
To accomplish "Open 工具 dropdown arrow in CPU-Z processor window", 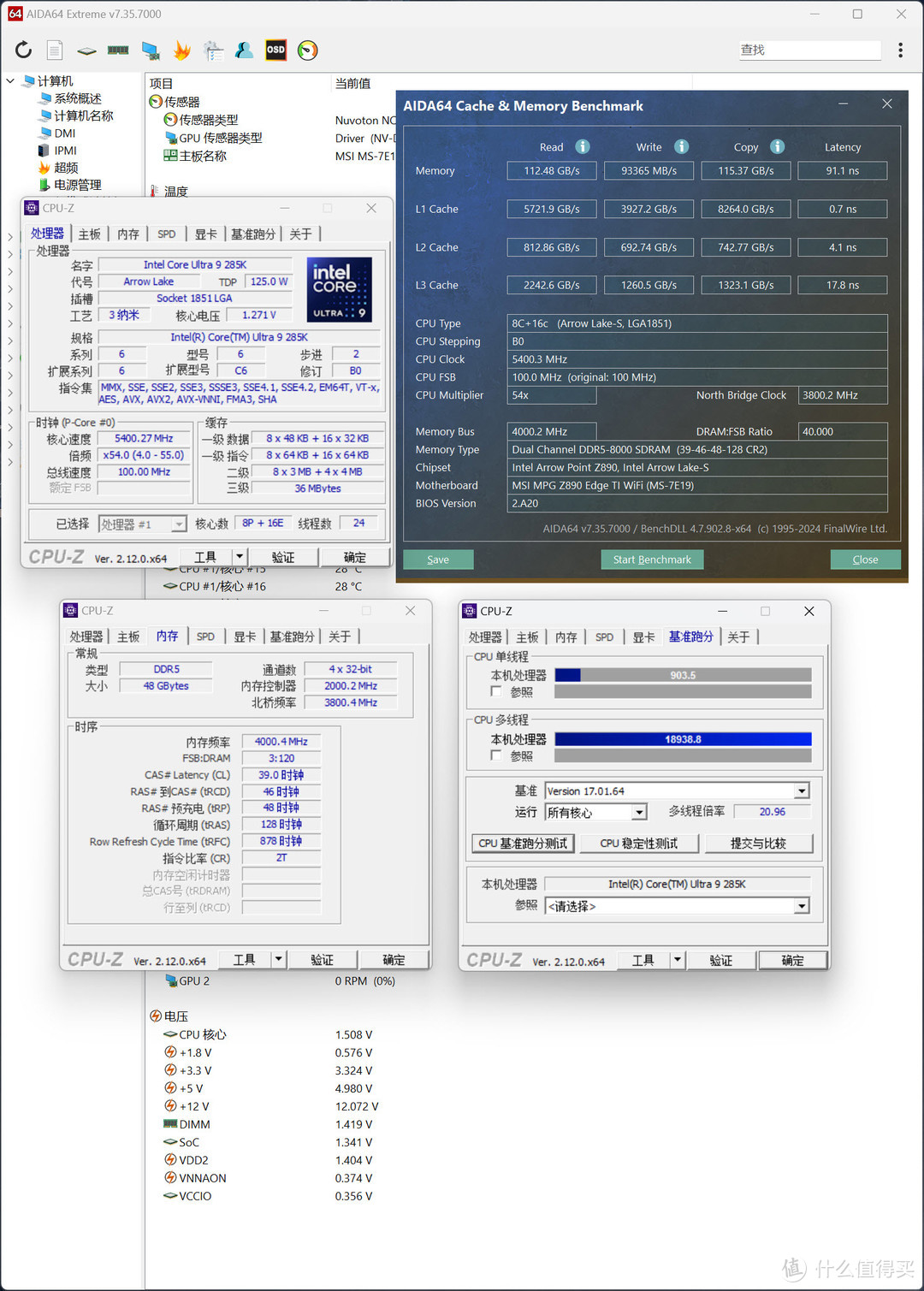I will 239,556.
